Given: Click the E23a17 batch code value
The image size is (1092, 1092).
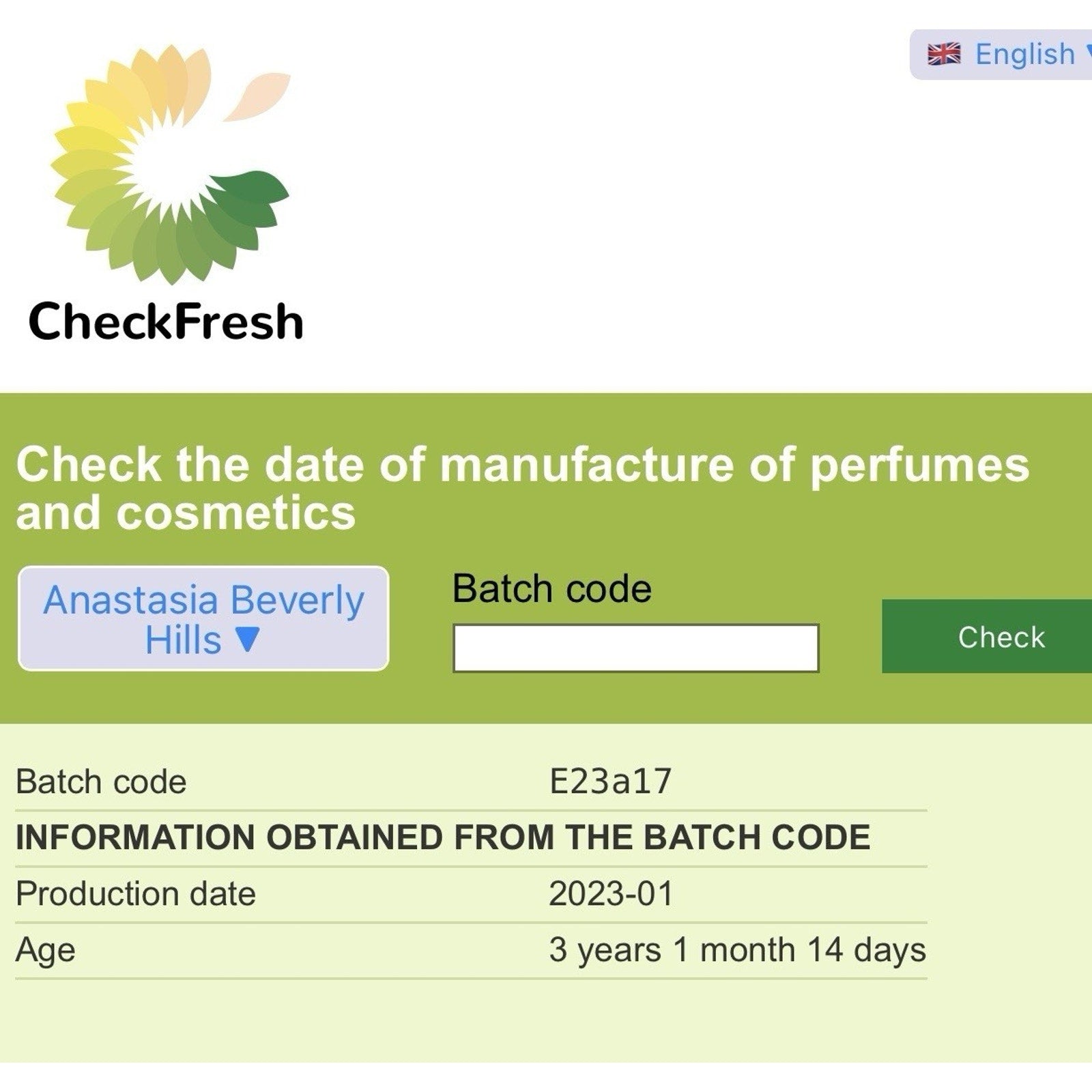Looking at the screenshot, I should 610,781.
